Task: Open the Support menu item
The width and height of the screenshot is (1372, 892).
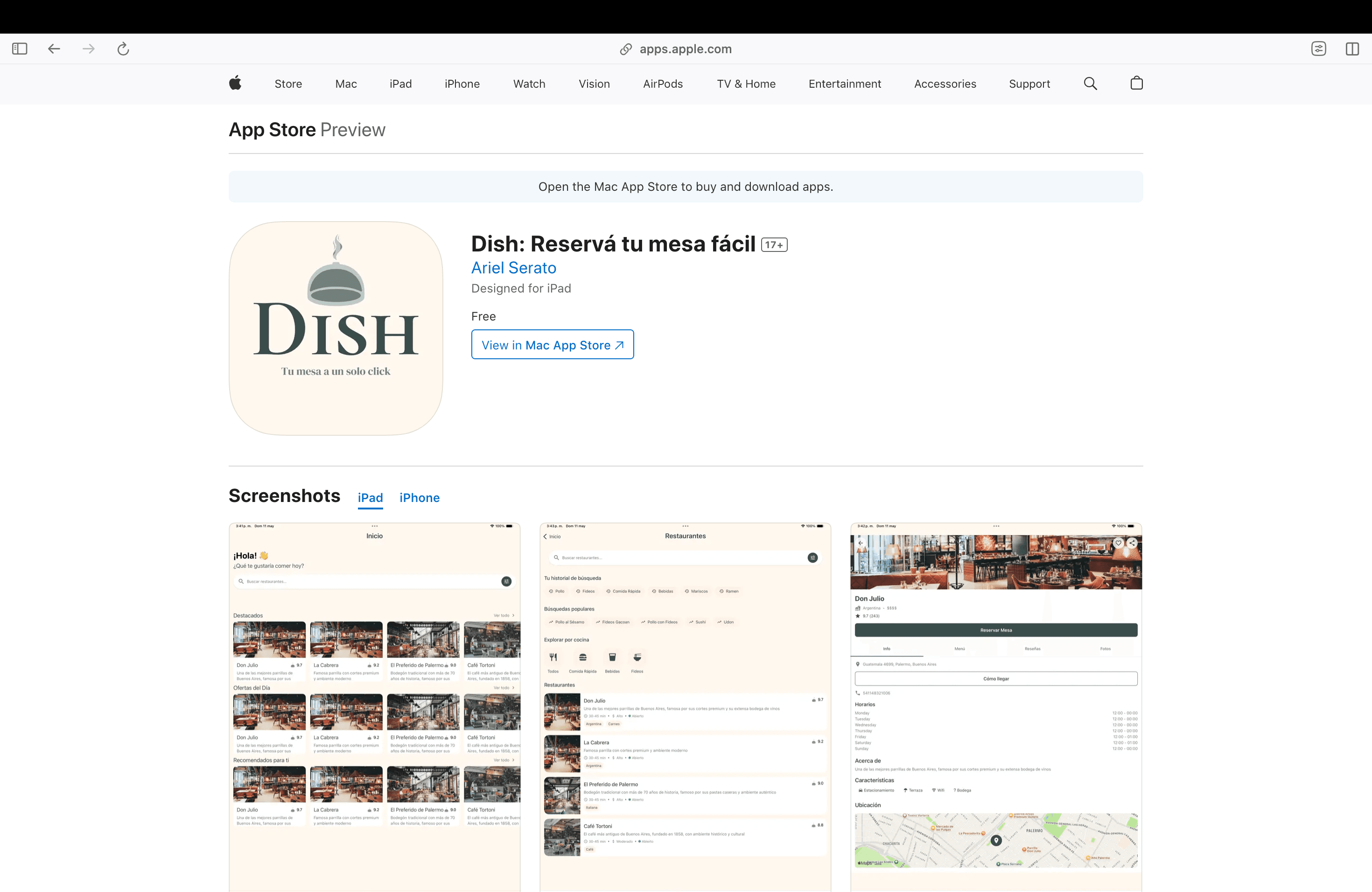Action: point(1029,84)
